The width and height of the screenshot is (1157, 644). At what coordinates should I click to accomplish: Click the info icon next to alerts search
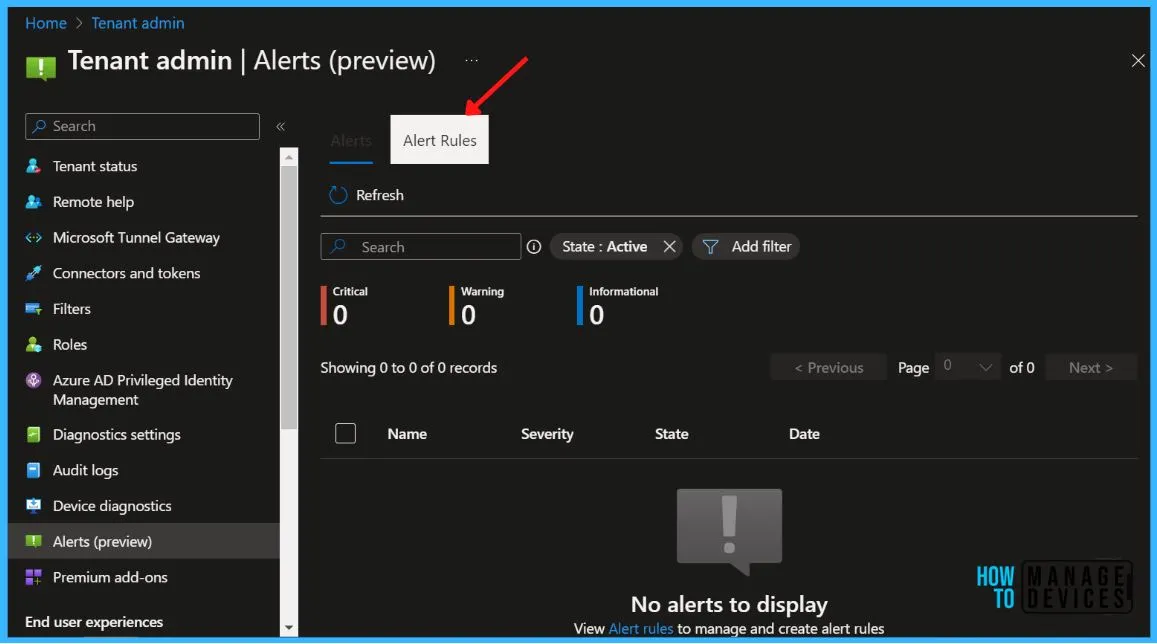point(533,246)
